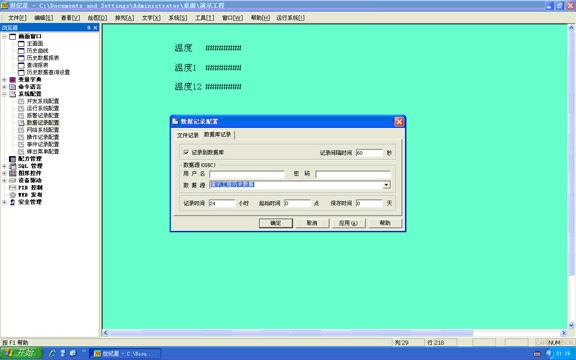Image resolution: width=576 pixels, height=360 pixels.
Task: Collapse the 画面窗口 tree node
Action: tap(4, 36)
